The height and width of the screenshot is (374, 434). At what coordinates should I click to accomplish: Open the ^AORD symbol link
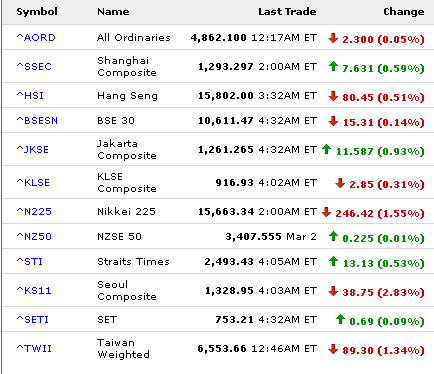pyautogui.click(x=36, y=37)
